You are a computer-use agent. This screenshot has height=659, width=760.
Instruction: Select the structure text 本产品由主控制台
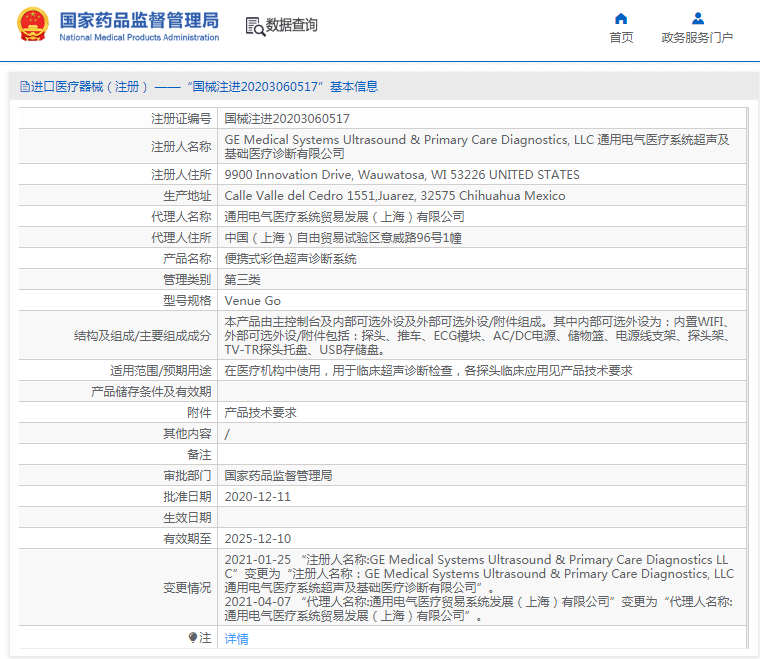478,335
